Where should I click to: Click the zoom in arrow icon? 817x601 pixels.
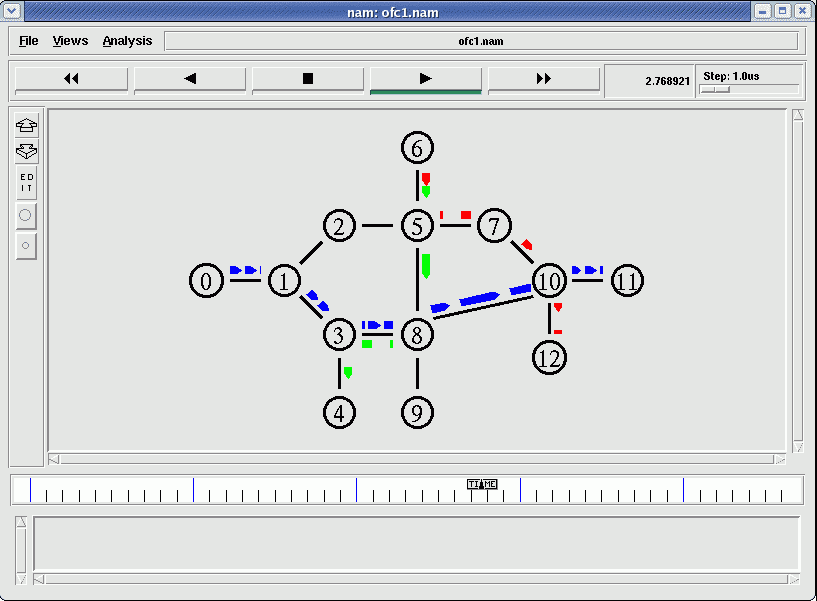pyautogui.click(x=26, y=125)
